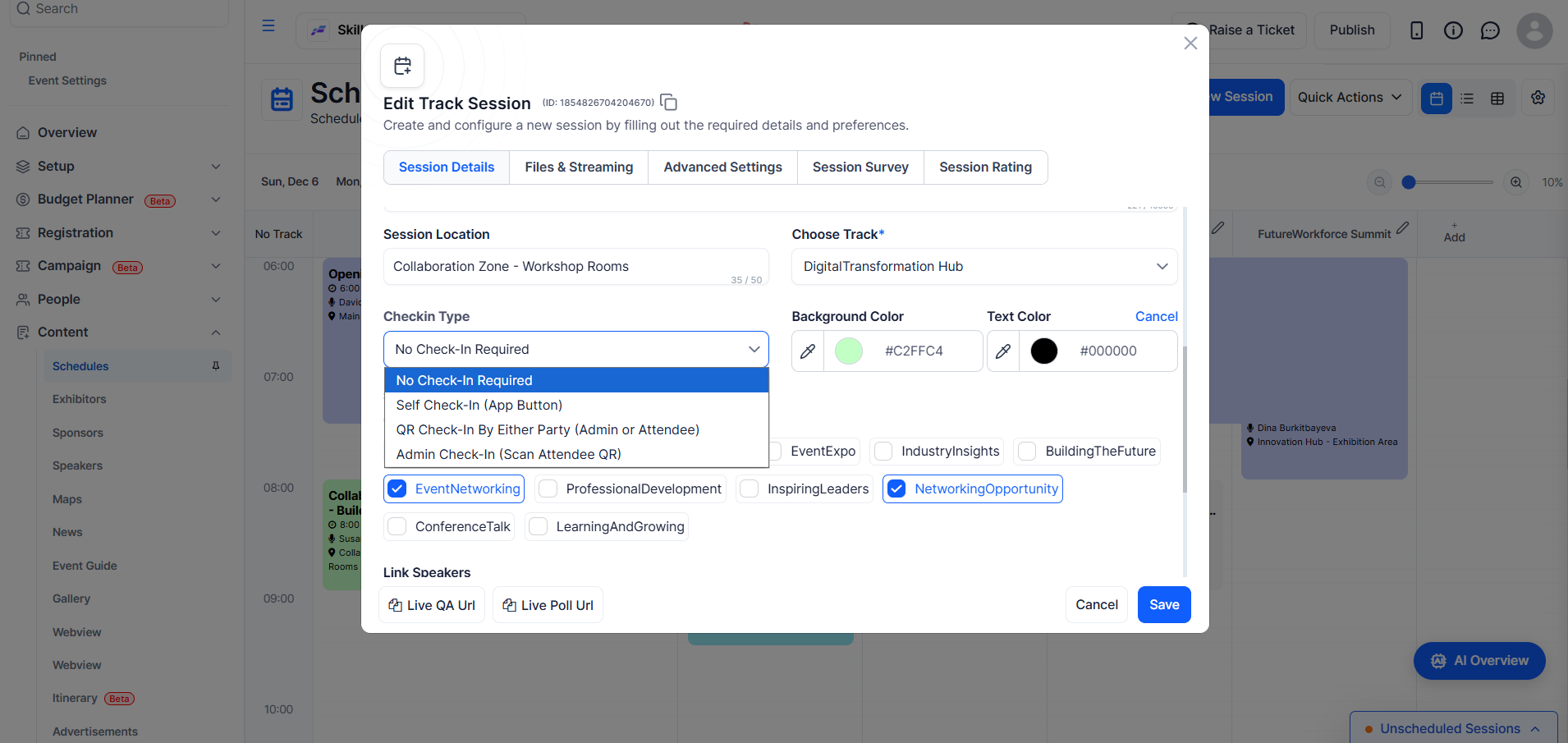1568x743 pixels.
Task: Collapse the Checkin Type dropdown
Action: pyautogui.click(x=576, y=350)
